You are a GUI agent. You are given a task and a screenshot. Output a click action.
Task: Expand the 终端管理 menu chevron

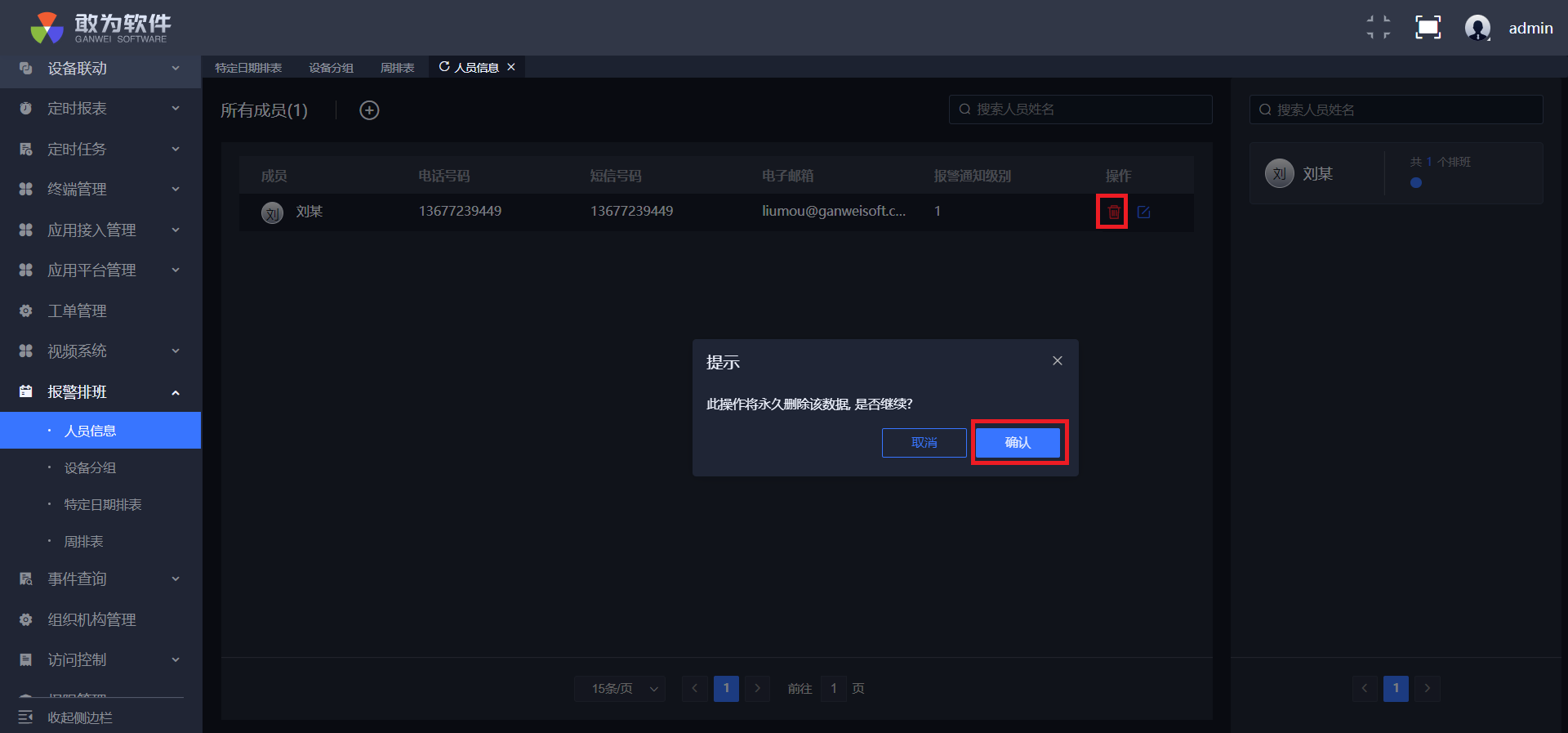[176, 190]
